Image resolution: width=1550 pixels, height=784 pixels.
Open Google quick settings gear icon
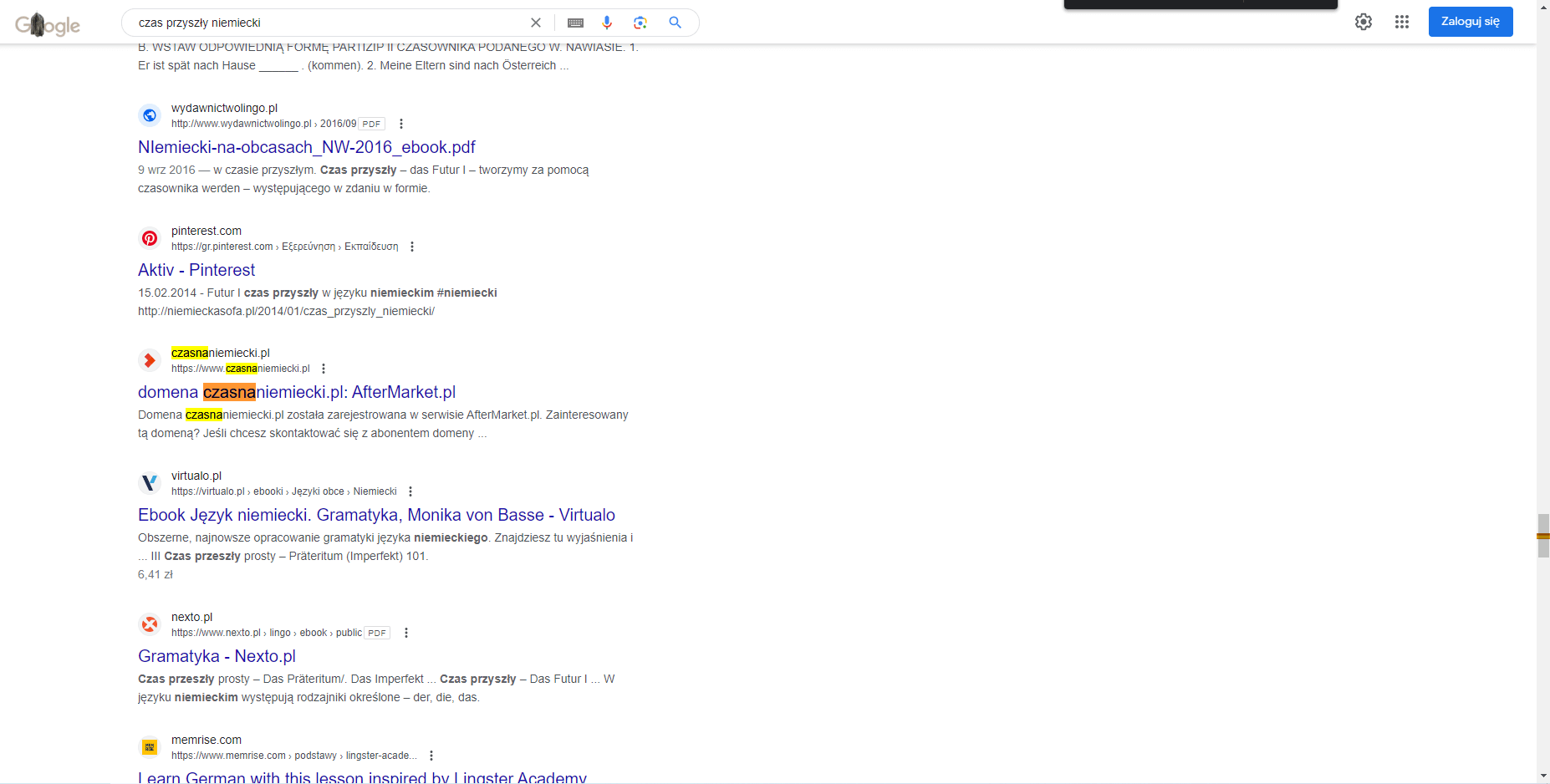[x=1364, y=22]
